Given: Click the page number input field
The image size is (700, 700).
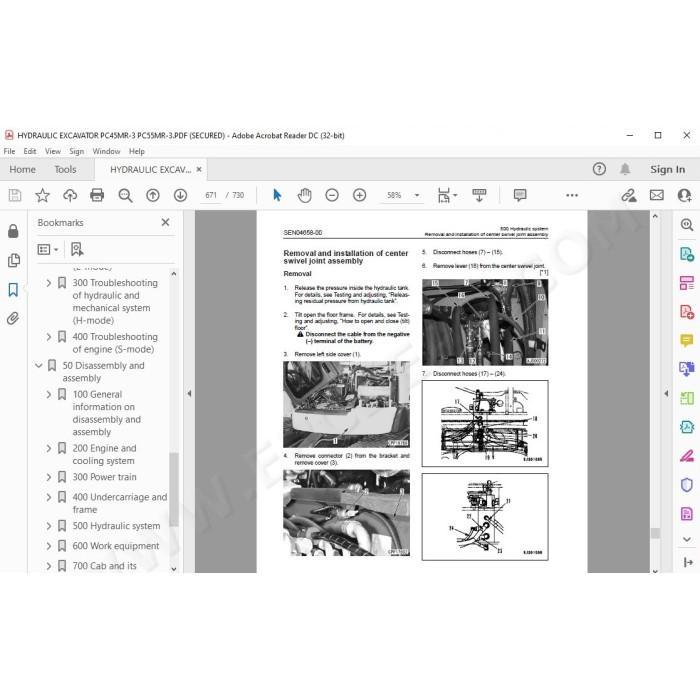Looking at the screenshot, I should pyautogui.click(x=211, y=195).
